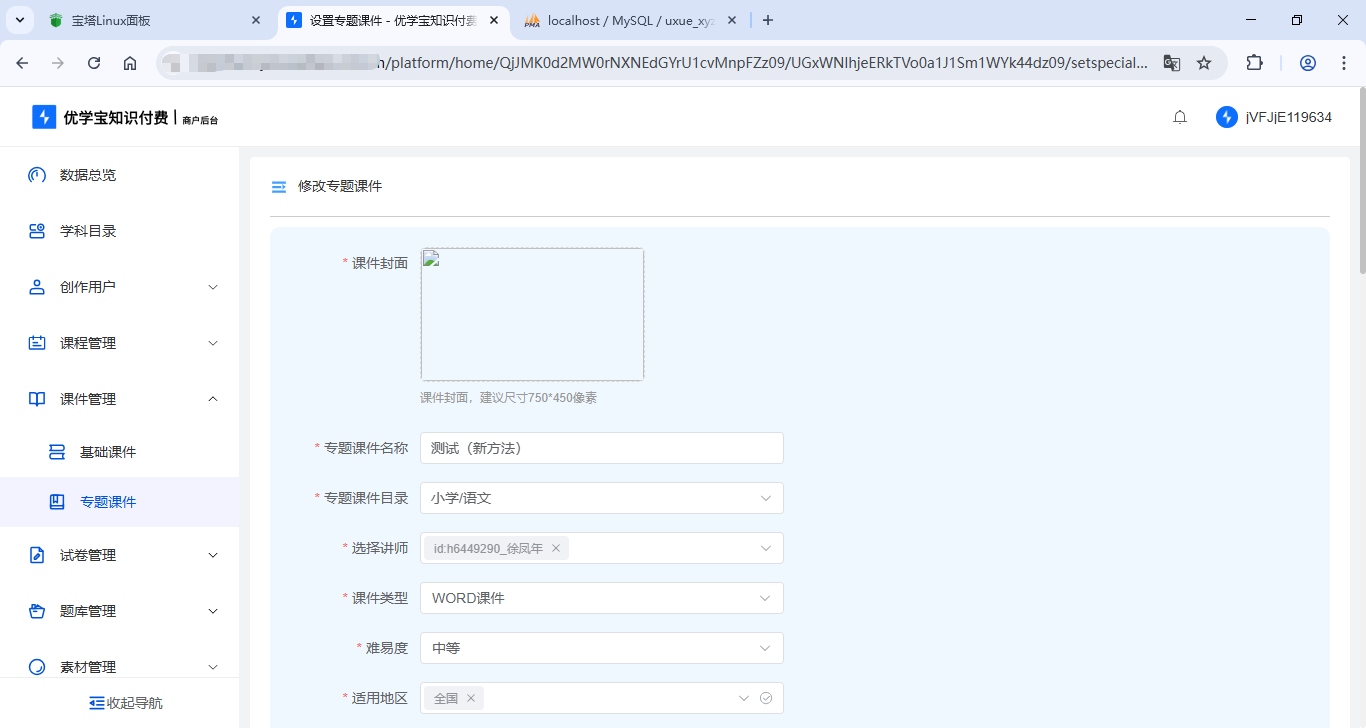Image resolution: width=1366 pixels, height=728 pixels.
Task: Collapse the sidebar with 收起导航
Action: point(125,702)
